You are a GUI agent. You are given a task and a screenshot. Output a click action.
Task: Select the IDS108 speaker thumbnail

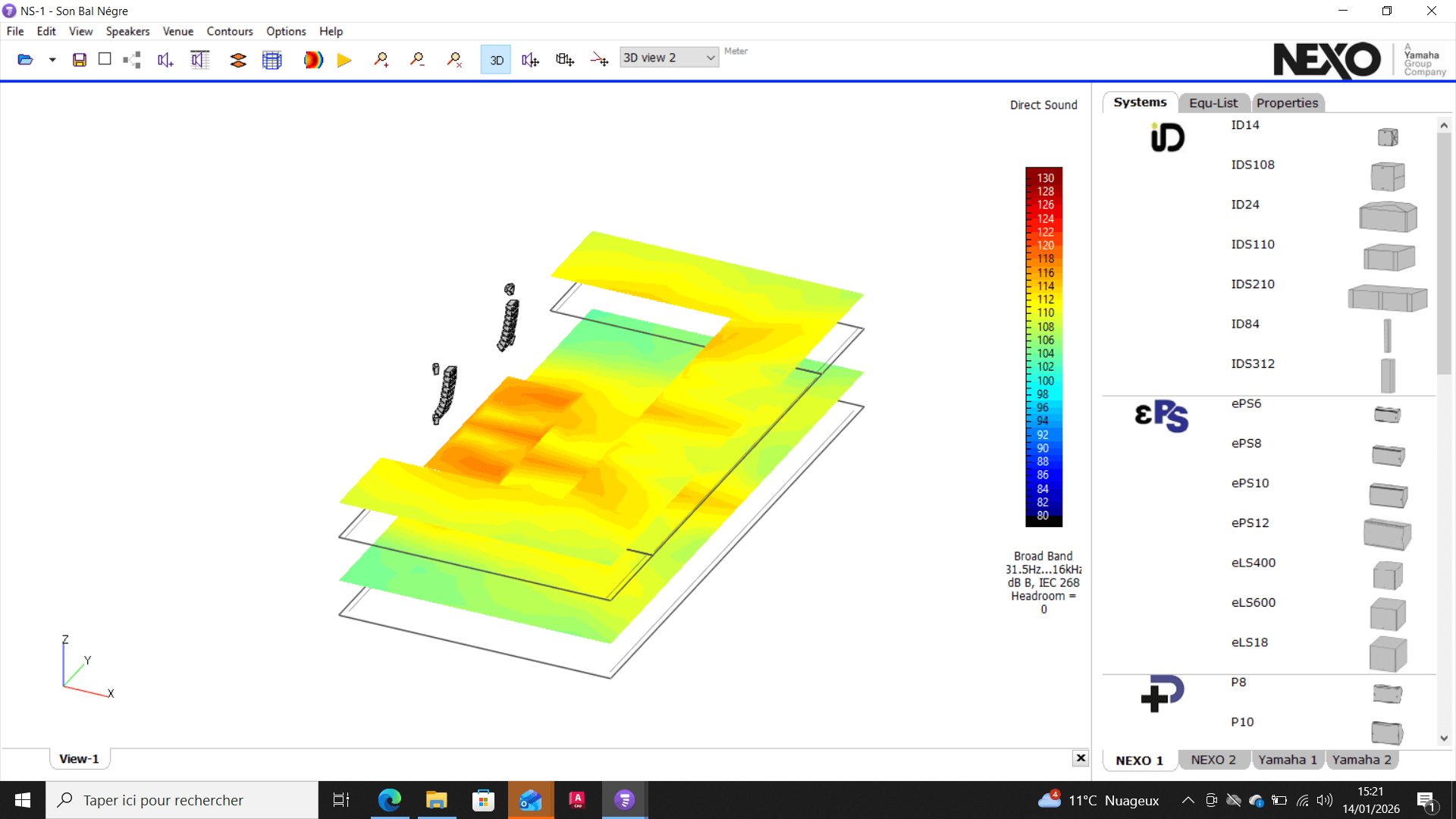pos(1388,176)
